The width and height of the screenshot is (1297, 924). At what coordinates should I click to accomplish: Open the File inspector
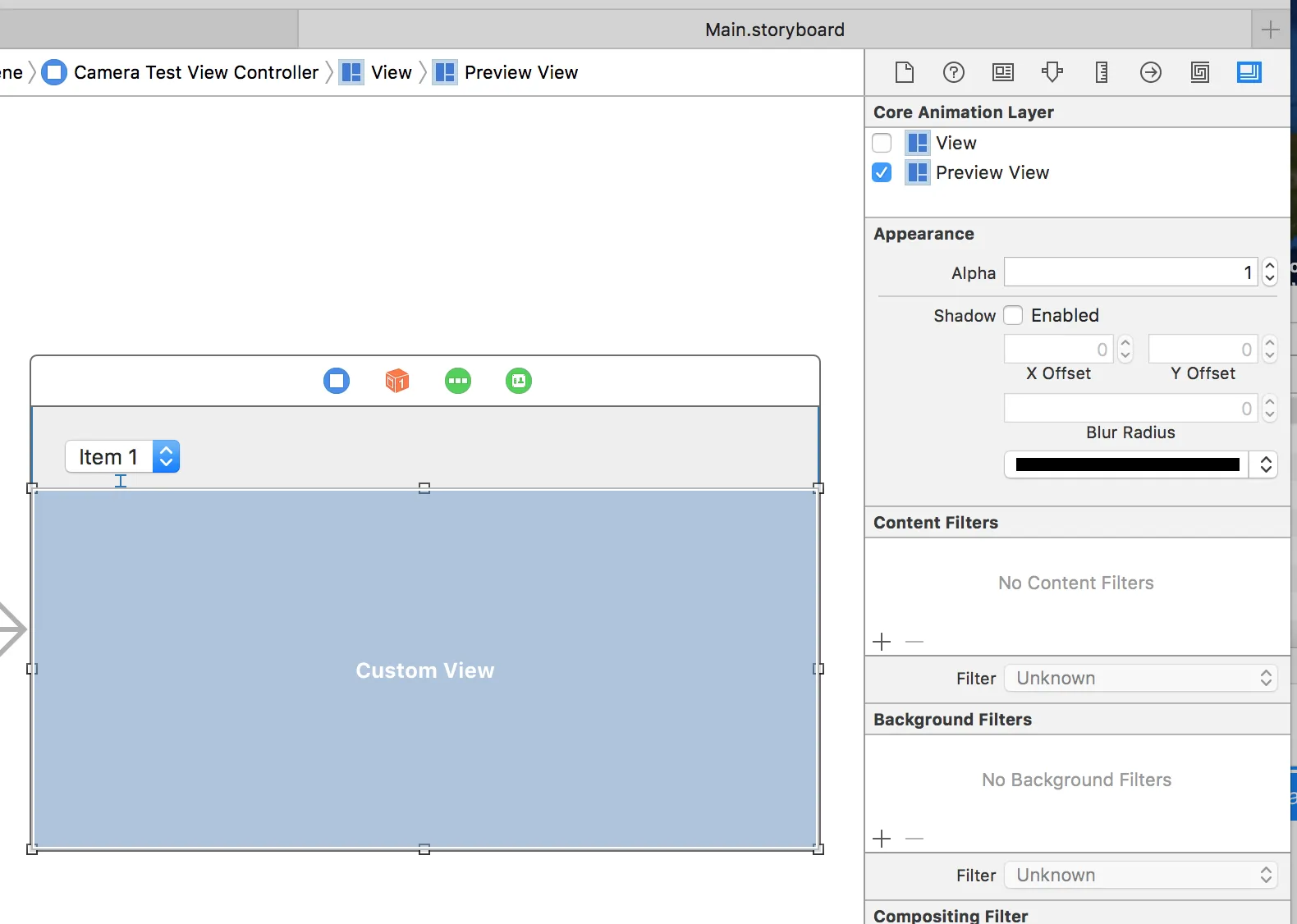(x=904, y=72)
